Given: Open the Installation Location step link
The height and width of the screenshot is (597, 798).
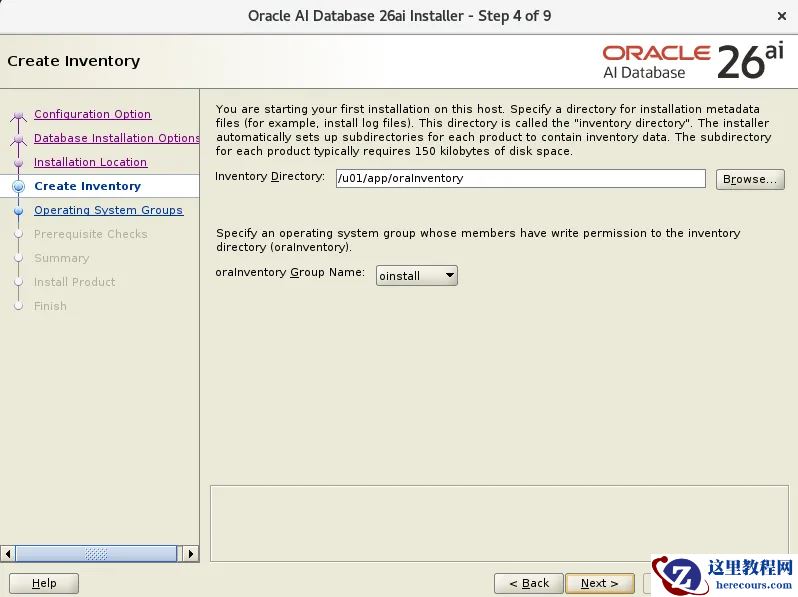Looking at the screenshot, I should click(91, 162).
